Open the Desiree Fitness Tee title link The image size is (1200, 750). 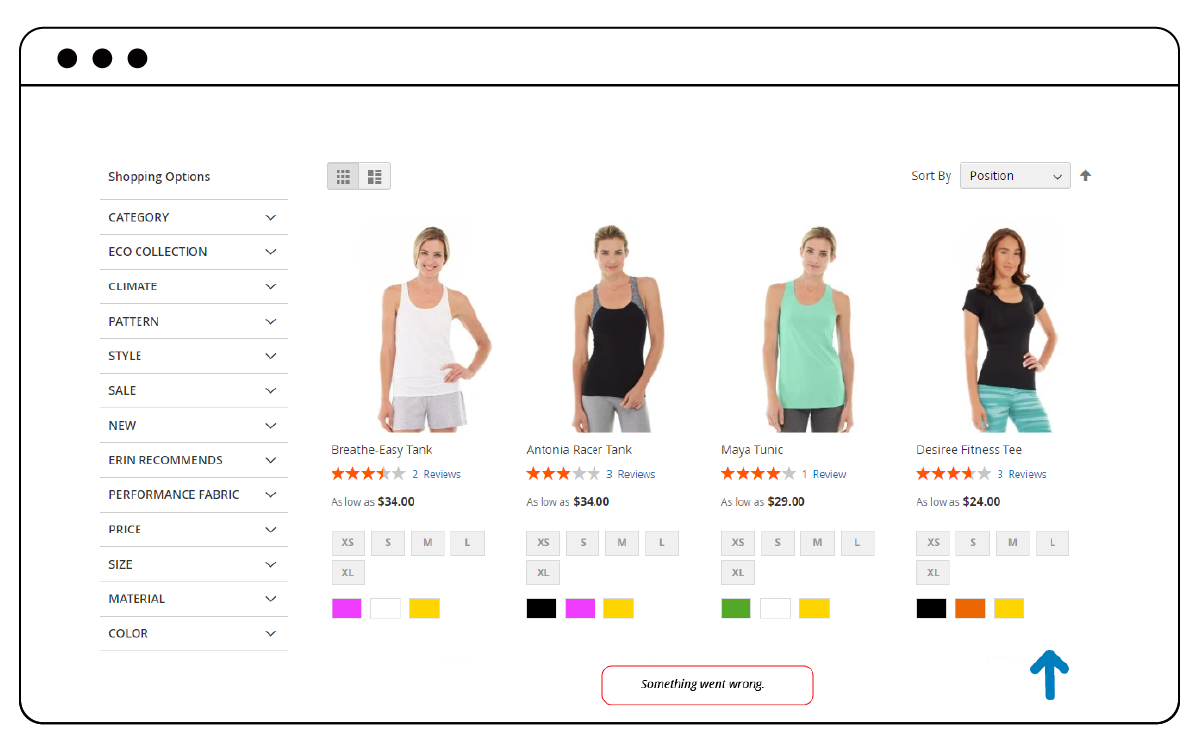pyautogui.click(x=969, y=450)
